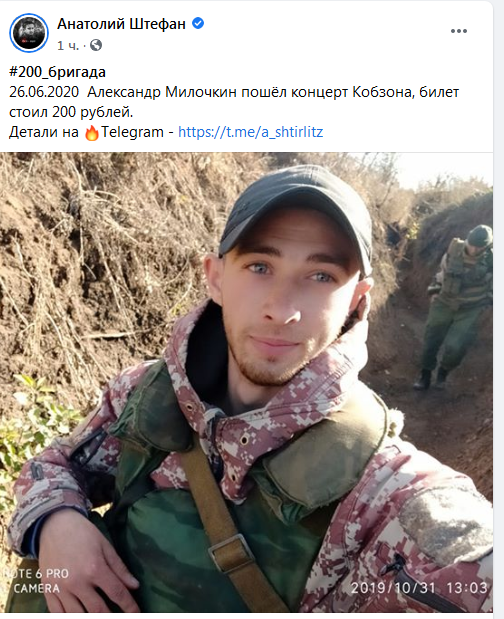
Task: Open the three-dot post options menu
Action: coord(459,31)
